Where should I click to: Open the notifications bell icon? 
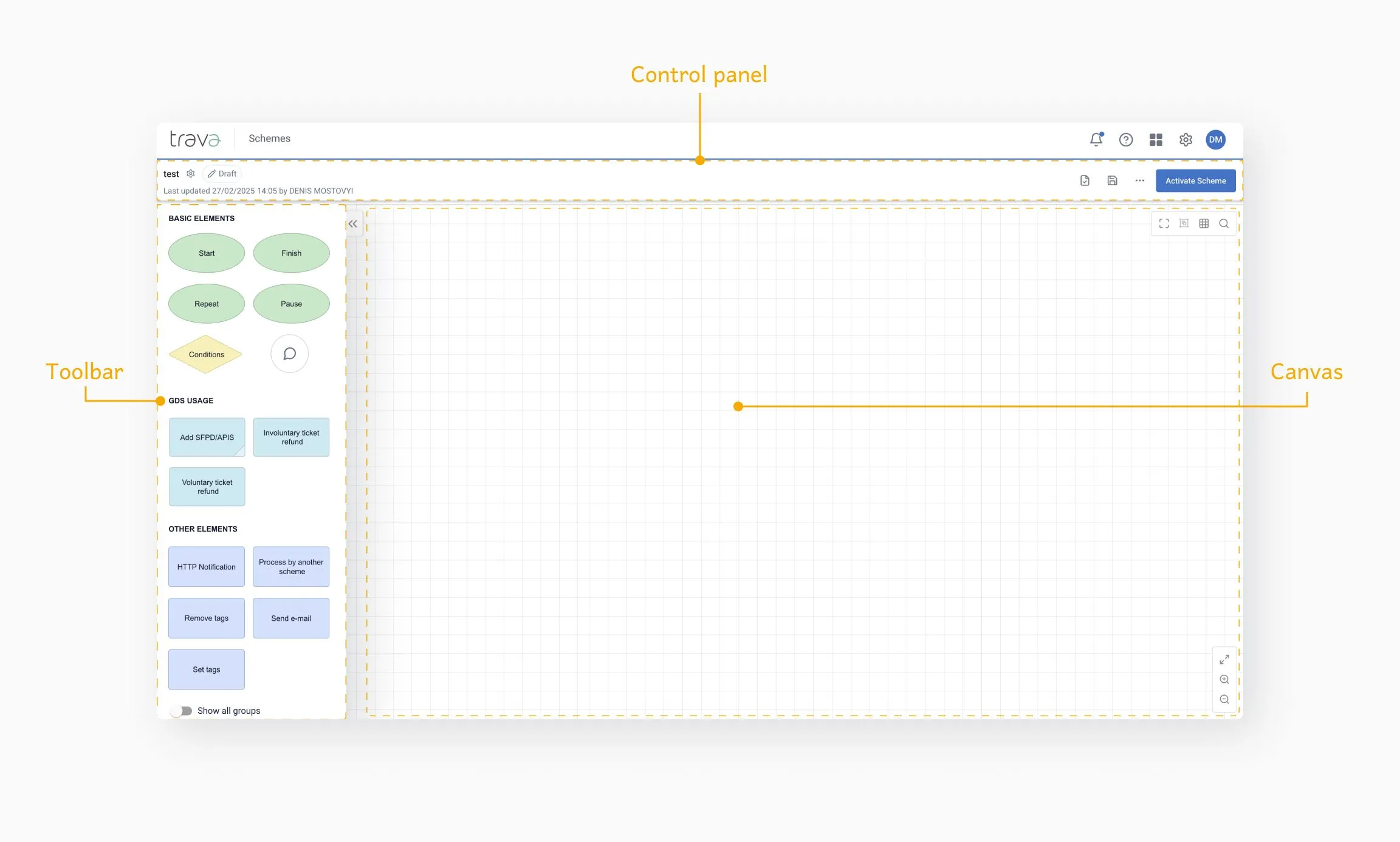1096,140
